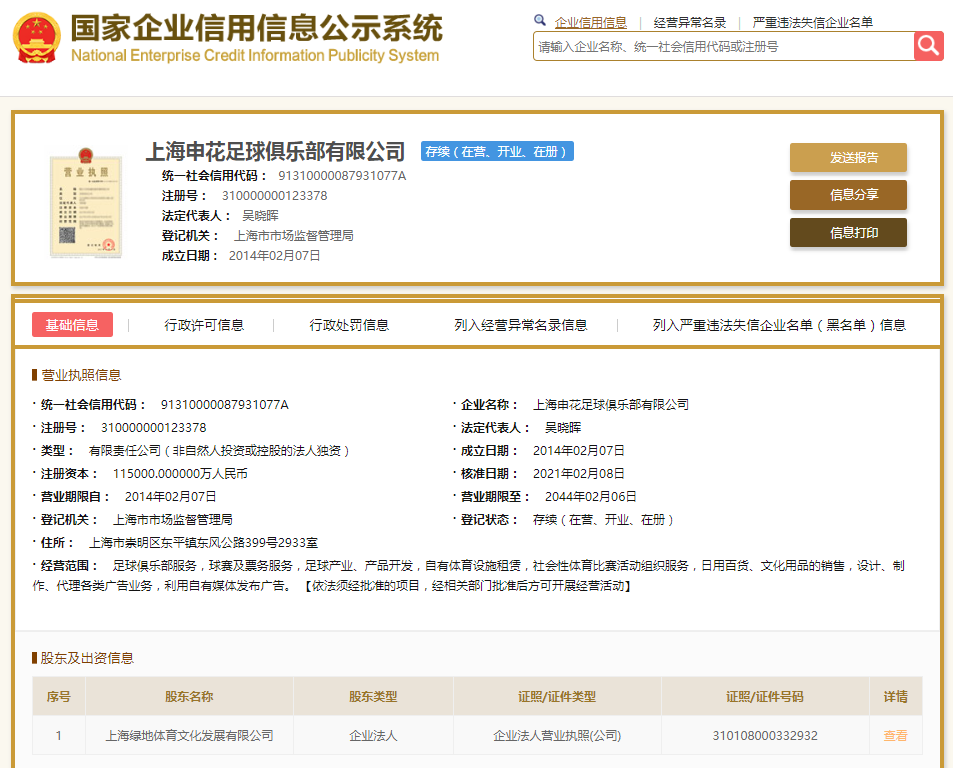Image resolution: width=953 pixels, height=768 pixels.
Task: Click credit code 91310000087931077A in header card
Action: click(342, 176)
